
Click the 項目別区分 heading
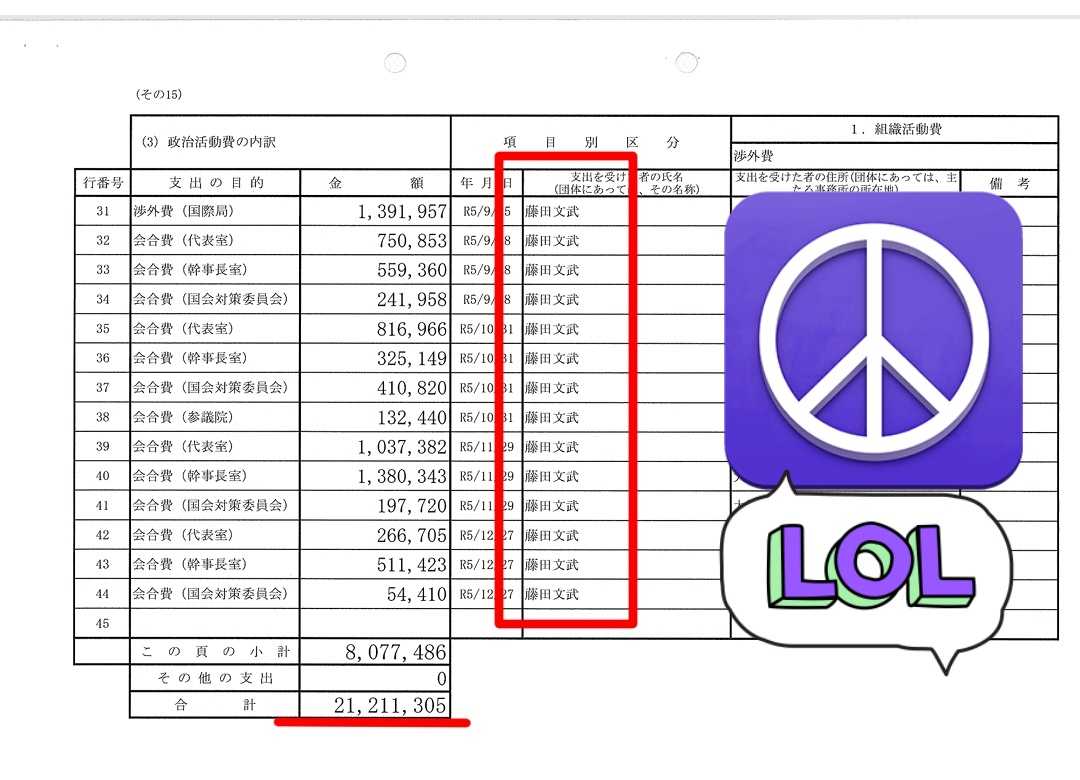pos(591,142)
